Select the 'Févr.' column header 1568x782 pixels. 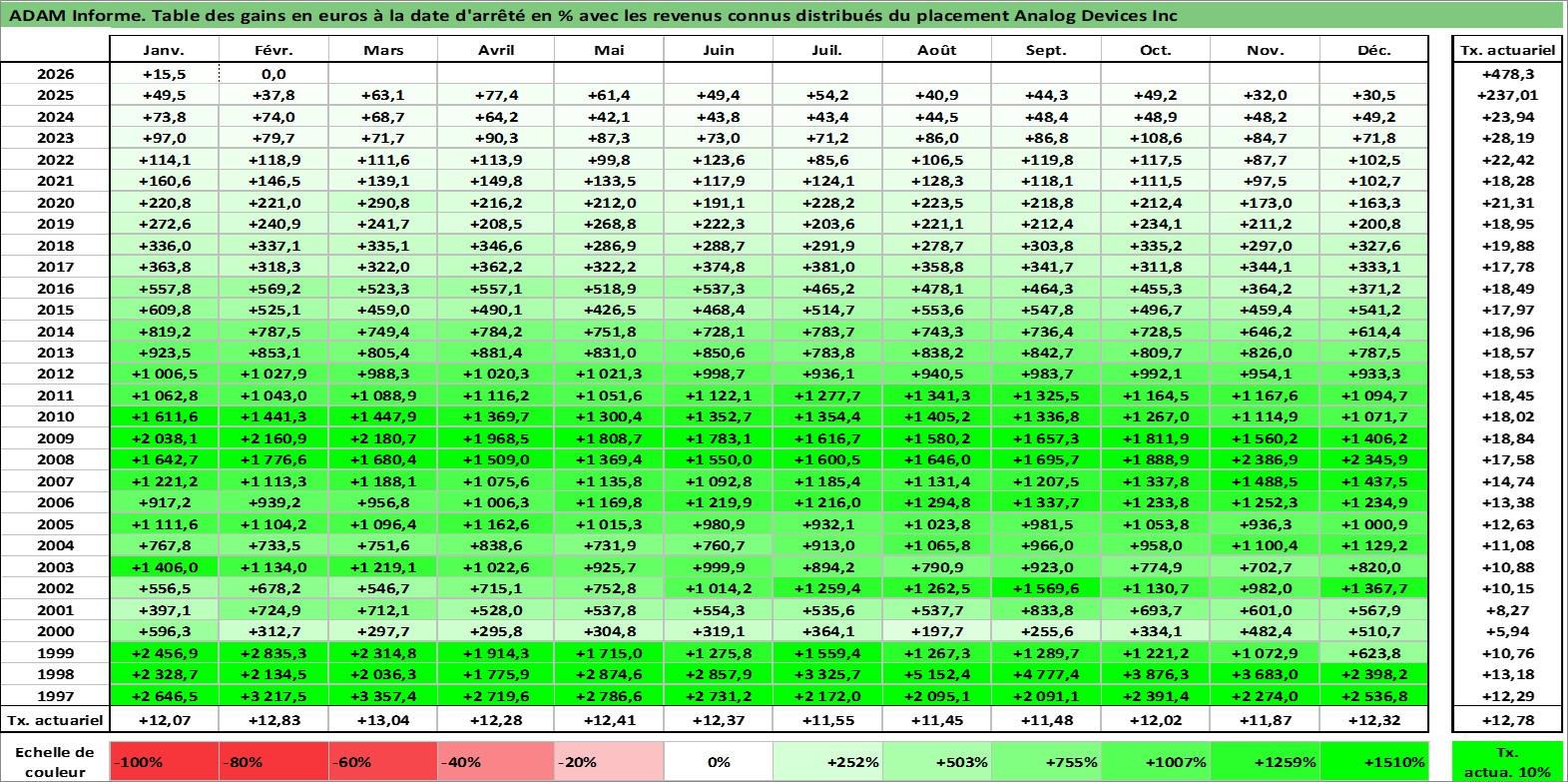(x=273, y=50)
